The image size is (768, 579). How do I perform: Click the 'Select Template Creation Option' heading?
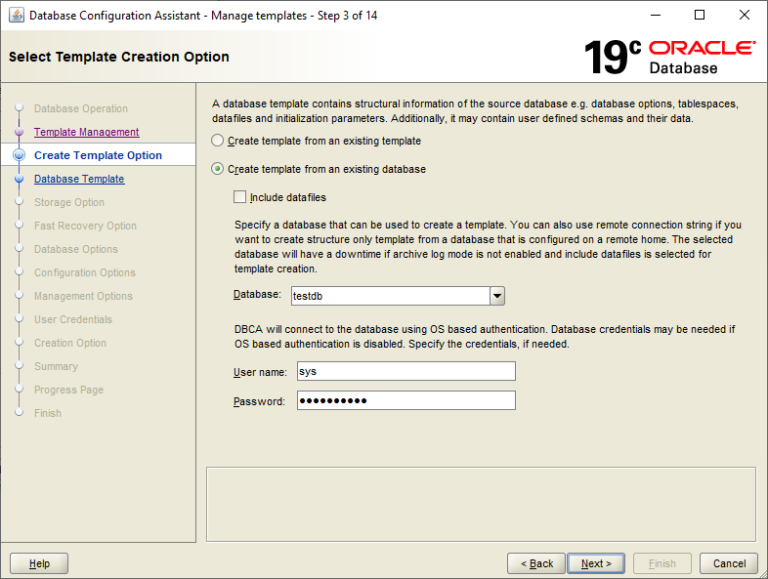click(x=119, y=57)
